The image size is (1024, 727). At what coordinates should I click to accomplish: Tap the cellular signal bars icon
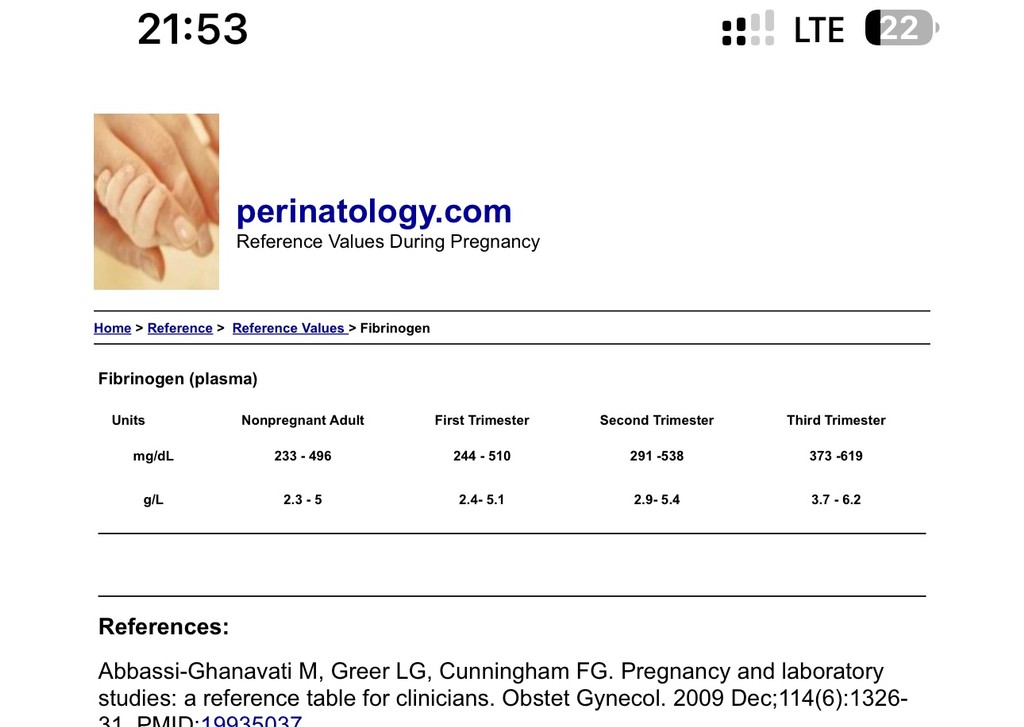pos(748,28)
